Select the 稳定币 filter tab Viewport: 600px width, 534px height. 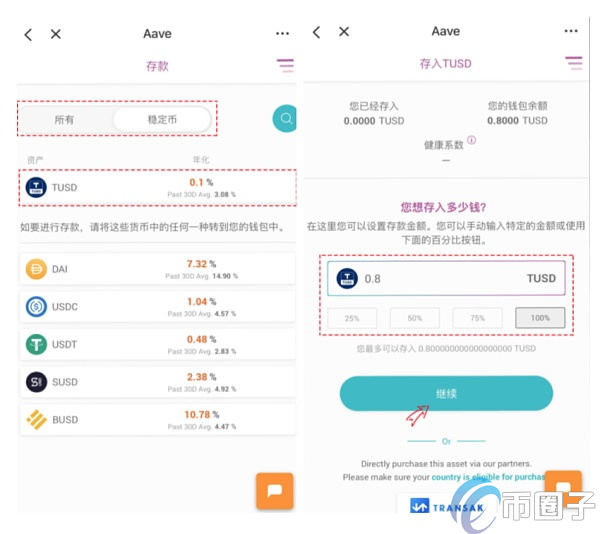(x=162, y=119)
